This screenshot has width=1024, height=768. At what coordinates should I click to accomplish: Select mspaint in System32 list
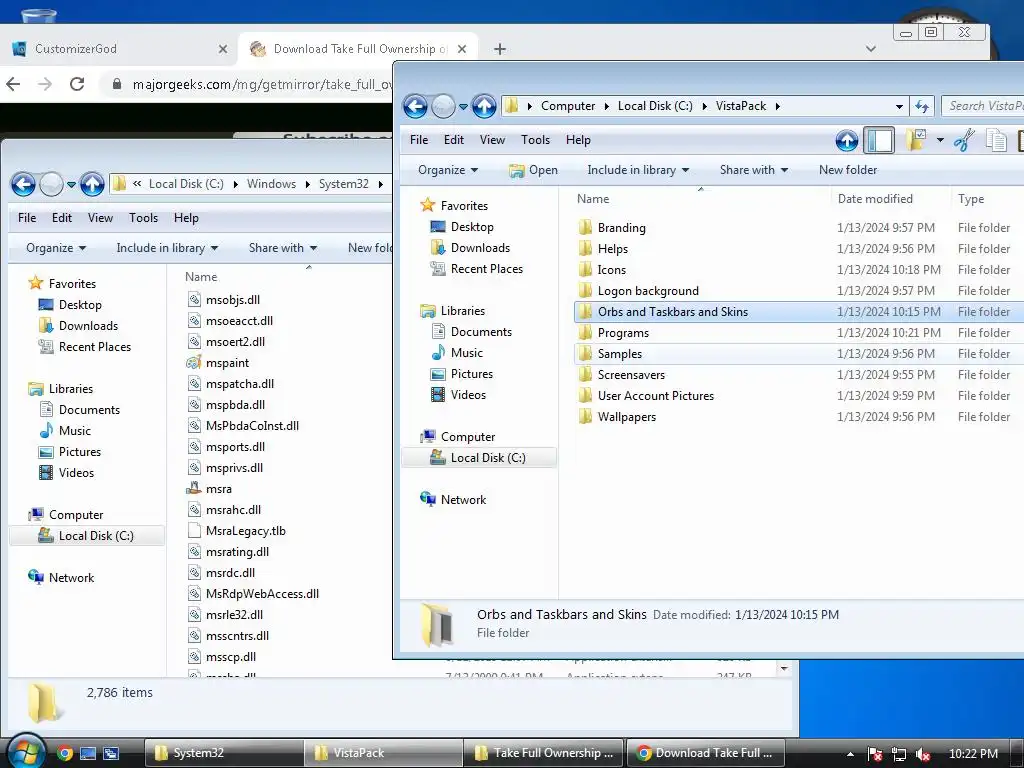tap(227, 363)
